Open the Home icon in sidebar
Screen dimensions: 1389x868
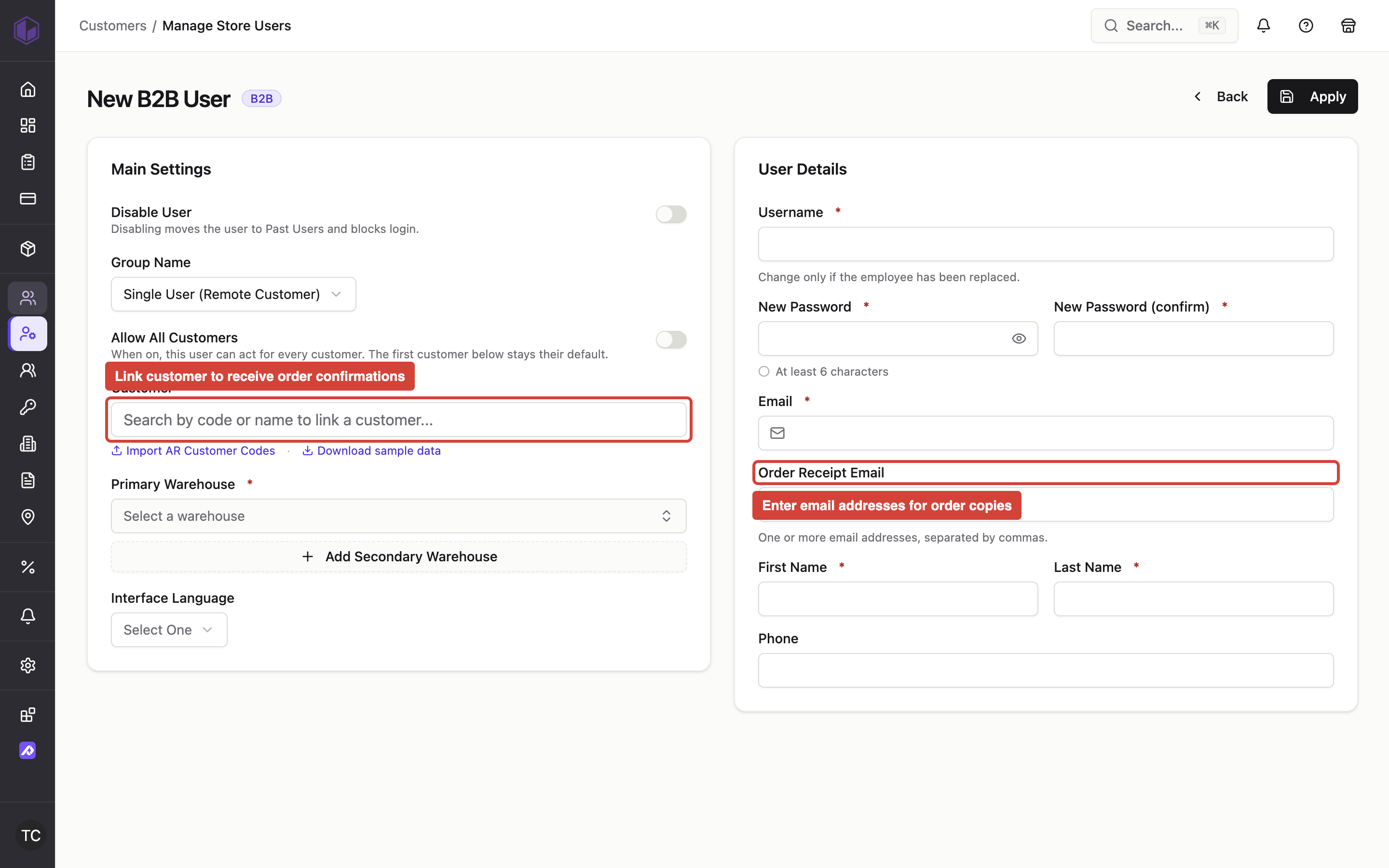[x=27, y=89]
